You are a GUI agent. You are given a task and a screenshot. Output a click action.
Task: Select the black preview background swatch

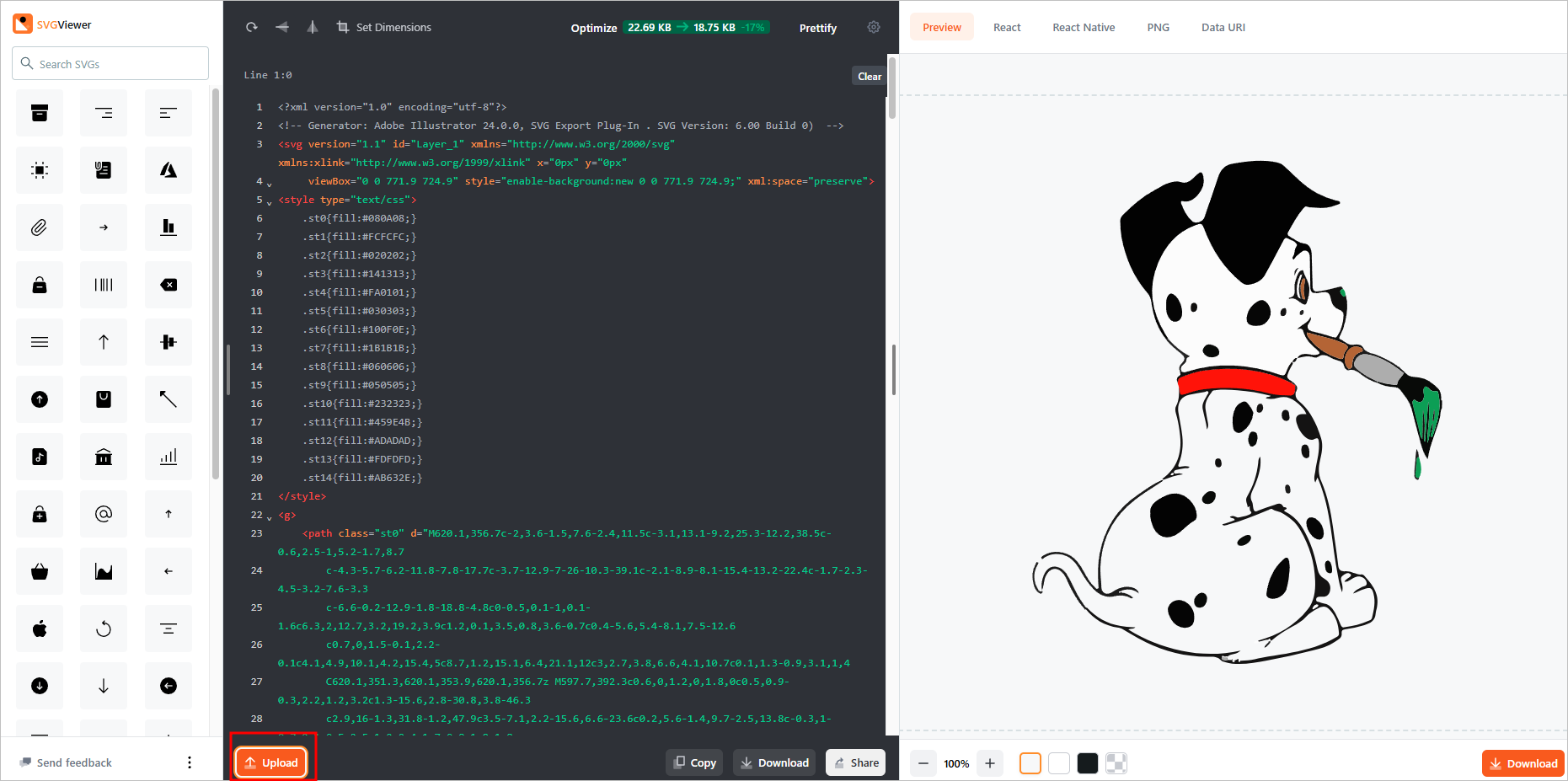tap(1088, 763)
